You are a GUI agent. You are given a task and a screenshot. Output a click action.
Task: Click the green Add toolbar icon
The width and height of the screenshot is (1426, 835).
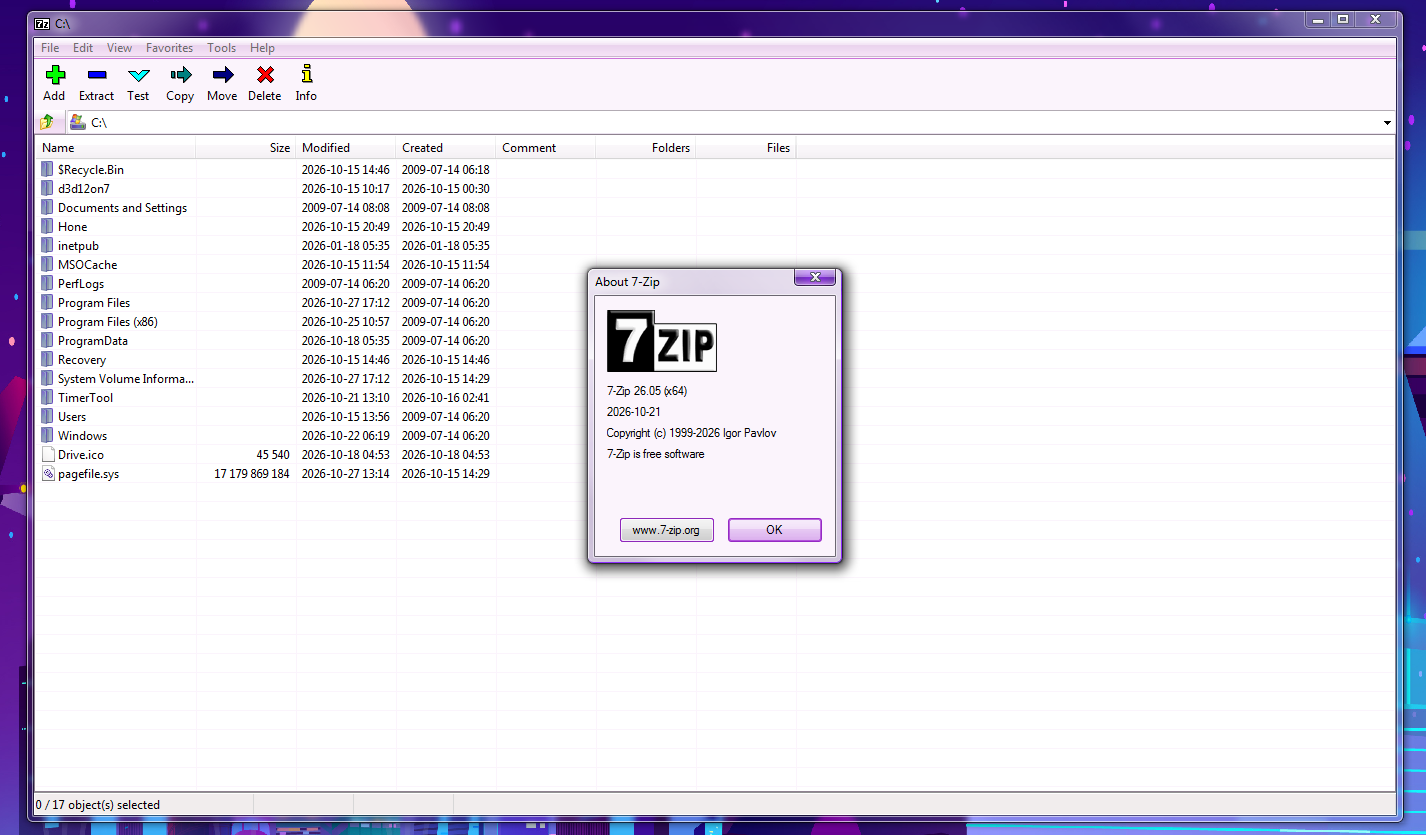coord(55,74)
